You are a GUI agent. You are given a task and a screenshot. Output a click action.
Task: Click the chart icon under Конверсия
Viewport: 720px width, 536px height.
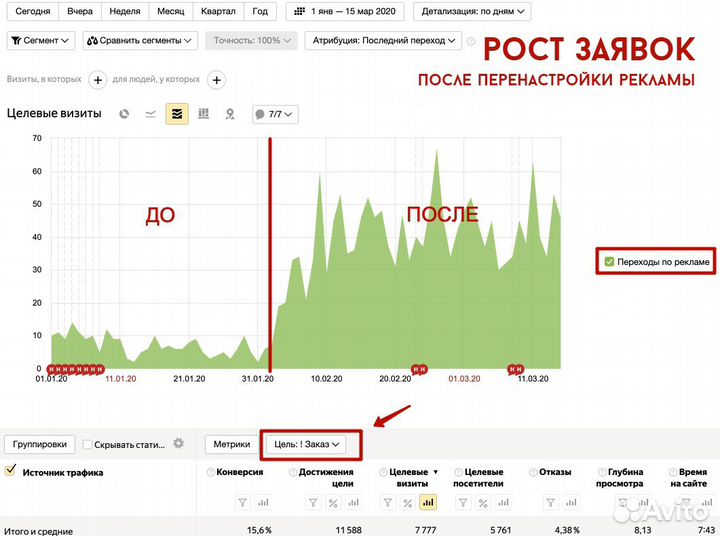[x=263, y=502]
